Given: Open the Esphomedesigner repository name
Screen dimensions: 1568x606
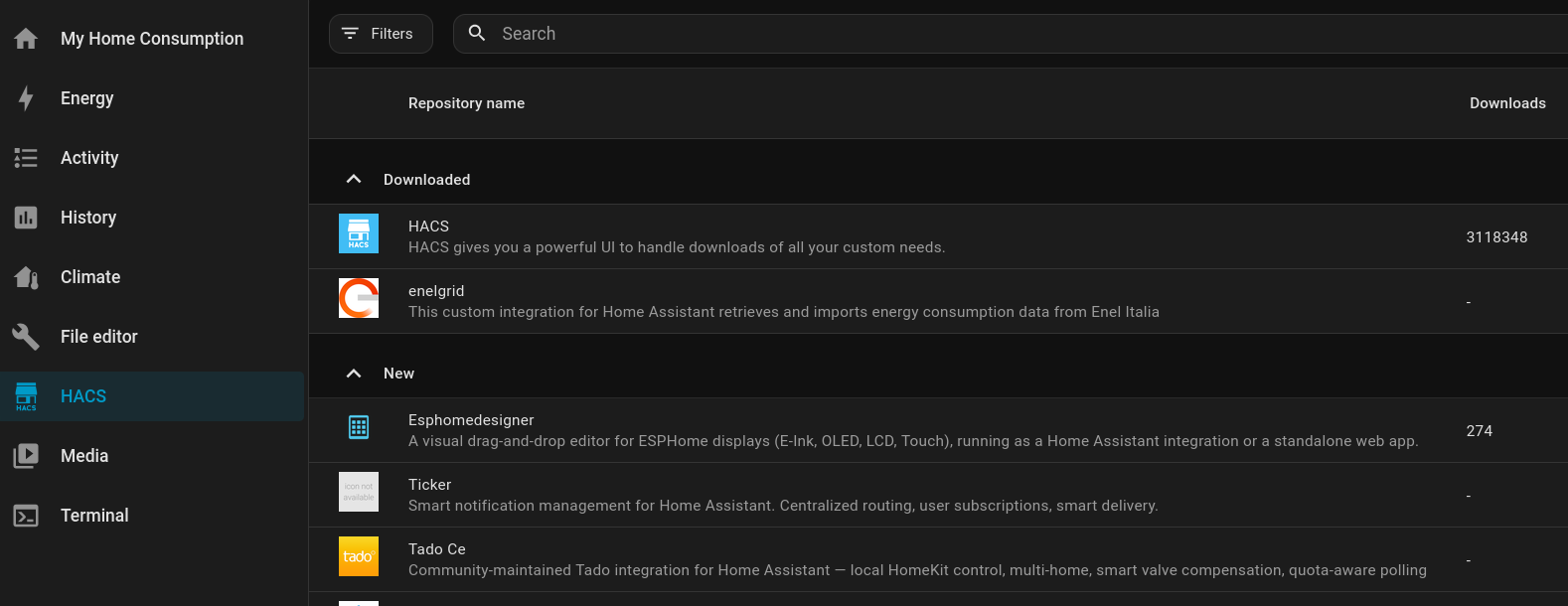Looking at the screenshot, I should click(x=471, y=420).
